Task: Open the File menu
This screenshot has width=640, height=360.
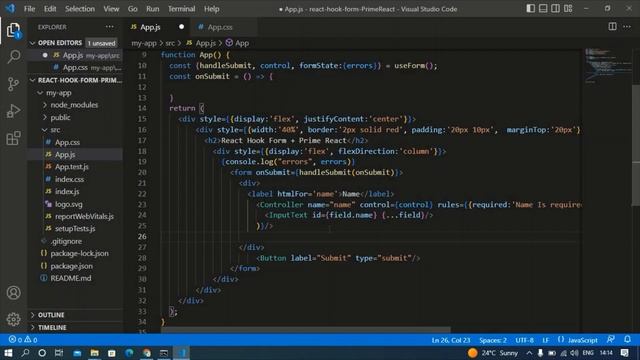Action: [x=29, y=9]
